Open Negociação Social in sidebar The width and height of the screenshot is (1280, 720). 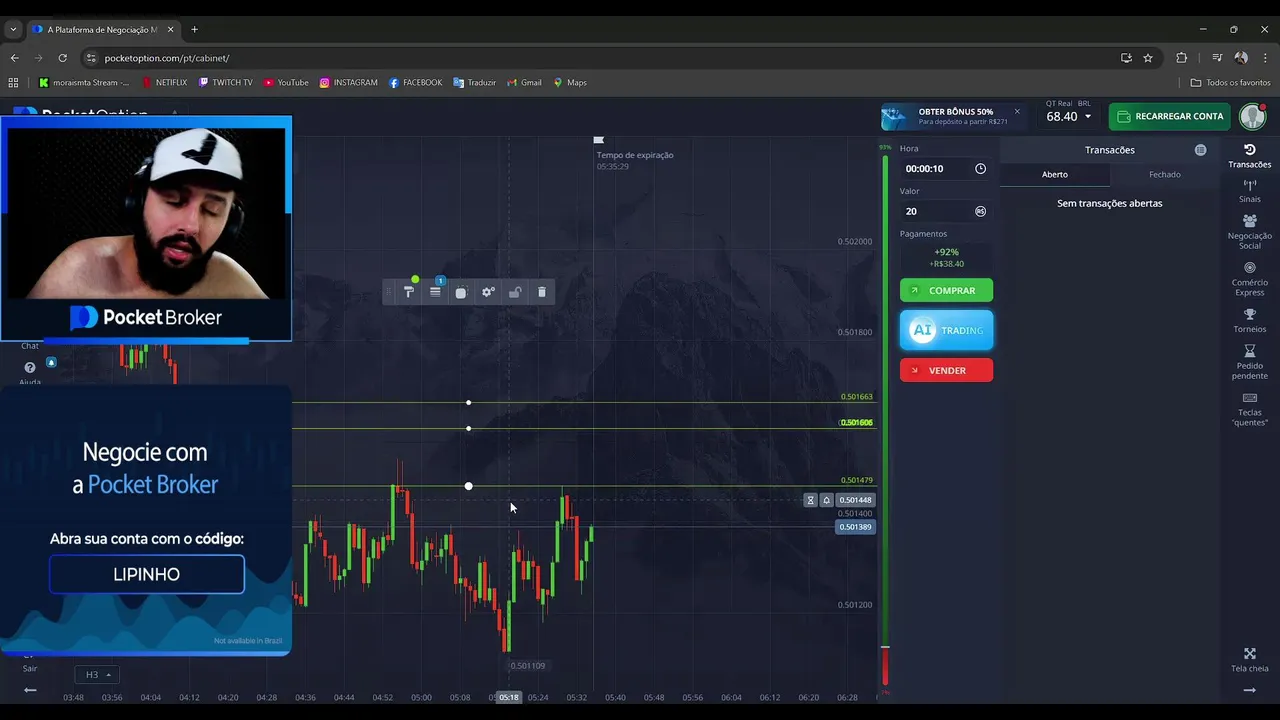pyautogui.click(x=1249, y=232)
